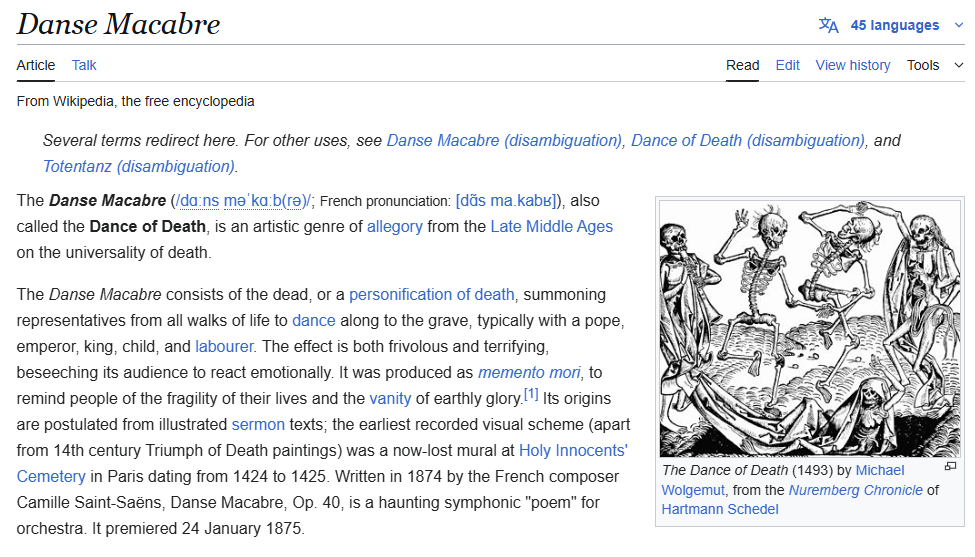
Task: Click the Danse Macabre page title
Action: pos(118,25)
